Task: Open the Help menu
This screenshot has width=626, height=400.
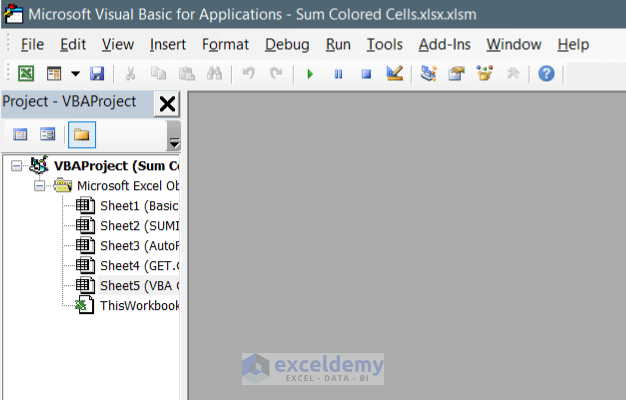Action: [573, 44]
